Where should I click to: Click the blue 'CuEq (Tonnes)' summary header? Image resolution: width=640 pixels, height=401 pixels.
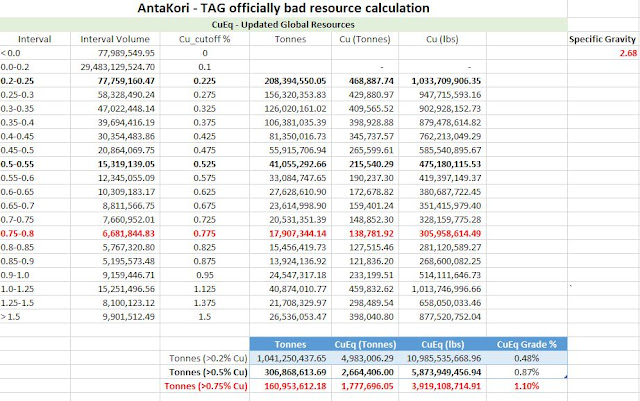(x=365, y=344)
